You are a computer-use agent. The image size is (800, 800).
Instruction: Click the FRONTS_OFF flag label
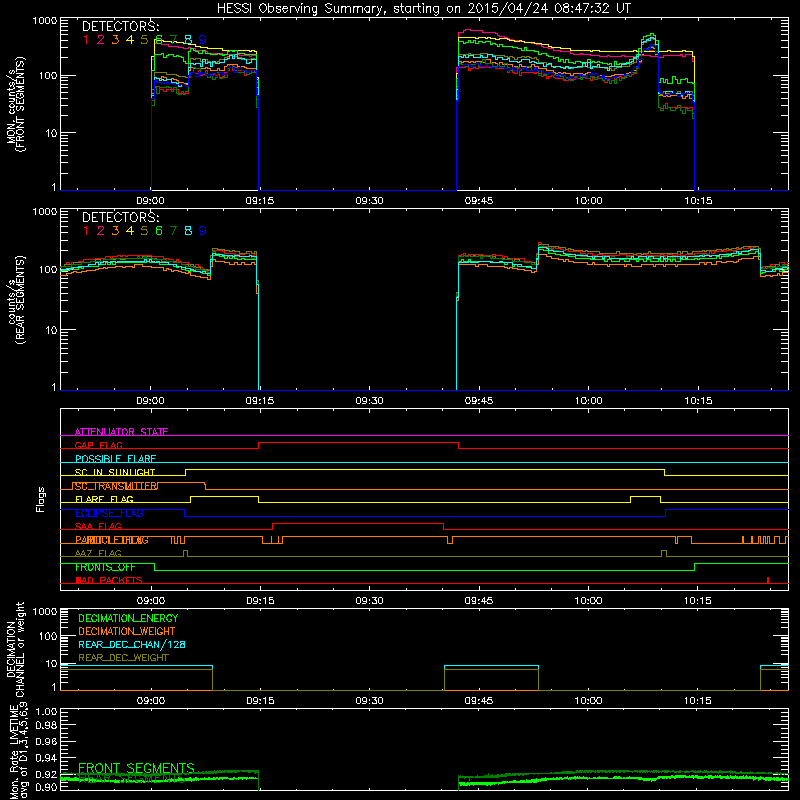105,567
